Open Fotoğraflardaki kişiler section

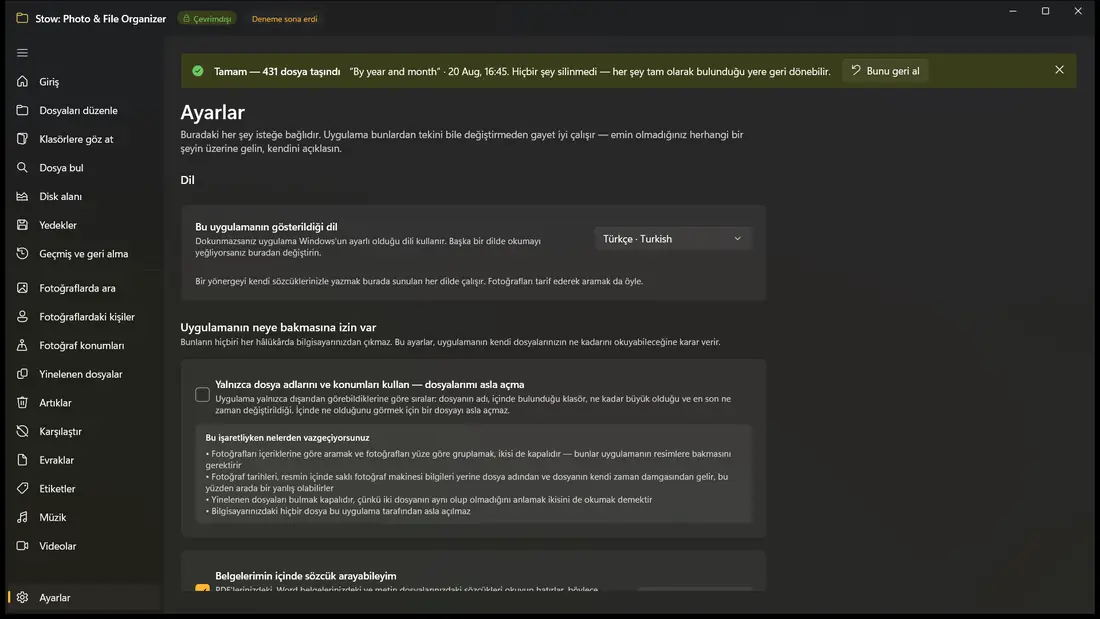84,317
